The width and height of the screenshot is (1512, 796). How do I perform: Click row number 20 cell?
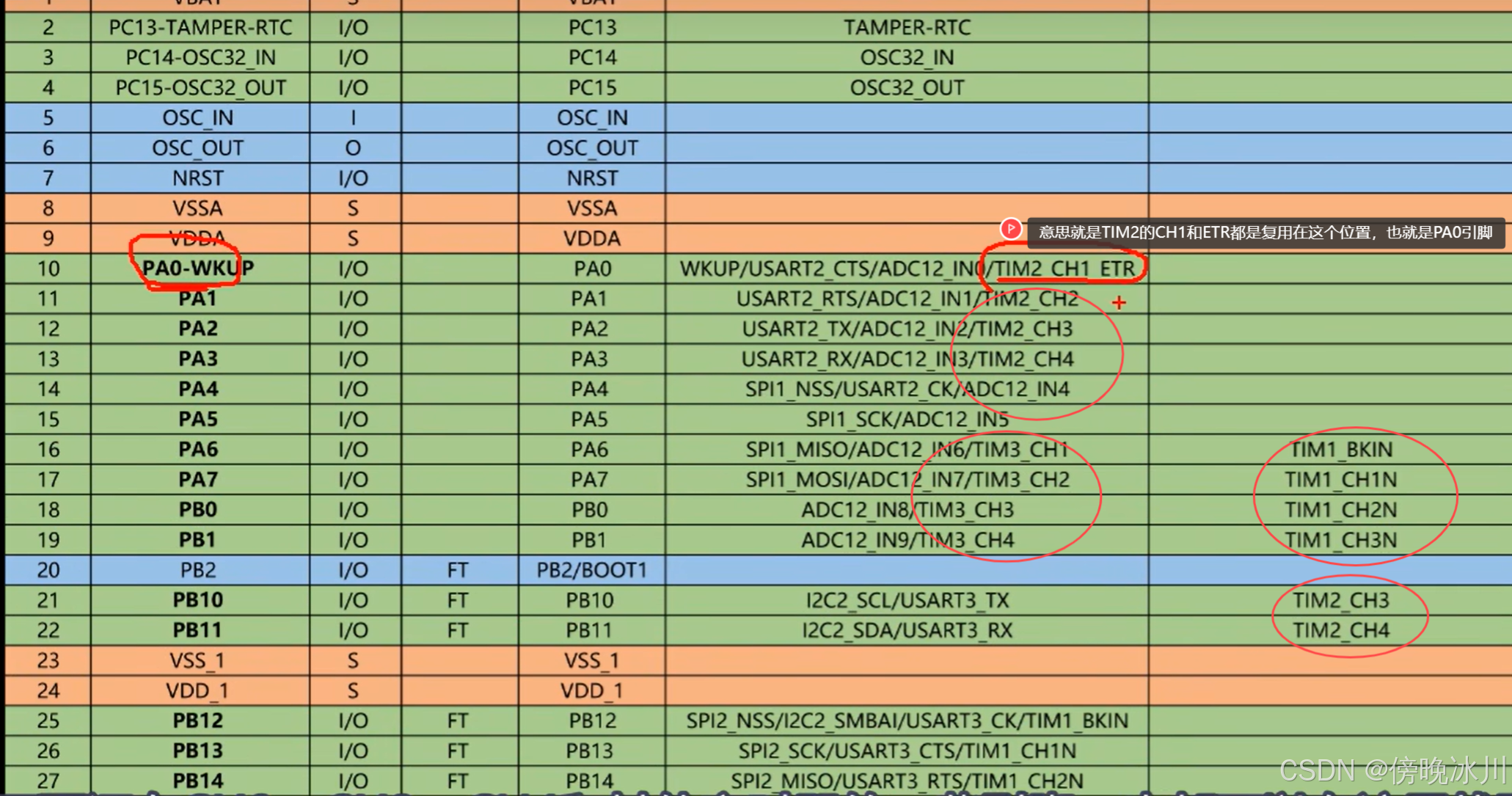coord(48,570)
